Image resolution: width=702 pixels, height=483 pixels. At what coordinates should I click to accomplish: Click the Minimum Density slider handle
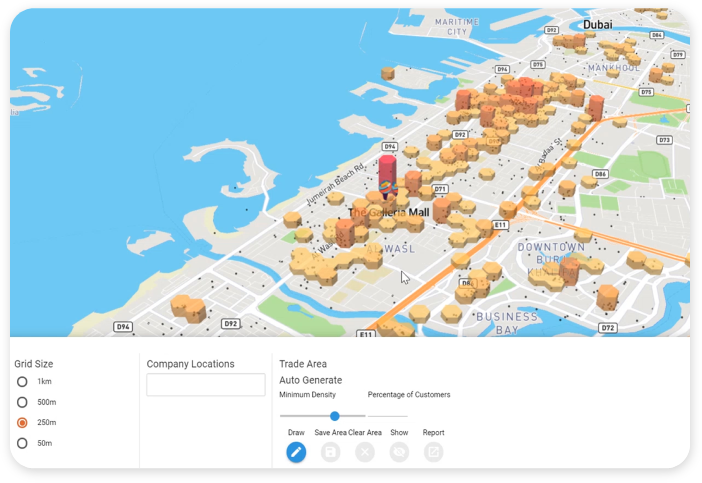tap(334, 416)
